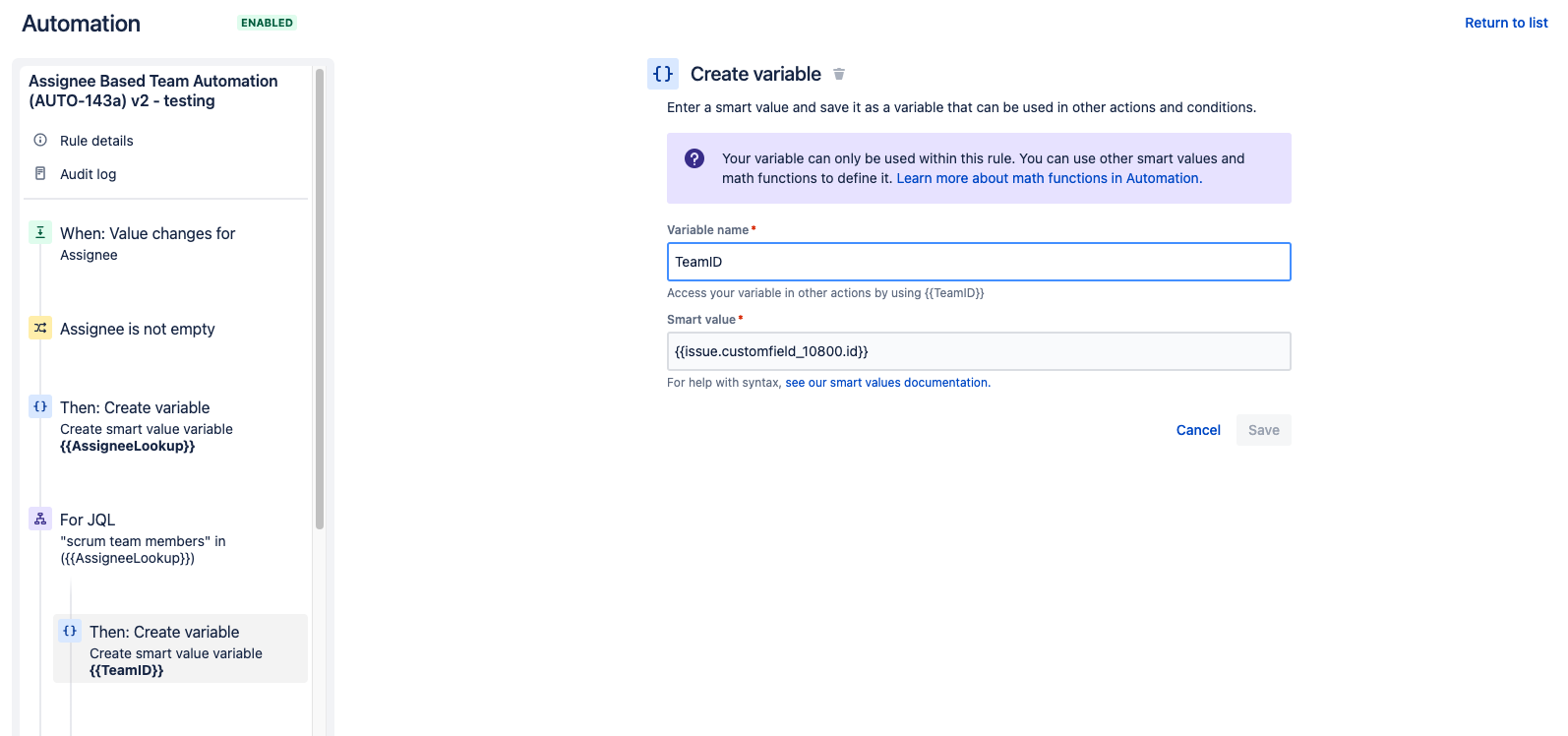Click the Audit log document icon
This screenshot has width=1568, height=736.
point(40,173)
